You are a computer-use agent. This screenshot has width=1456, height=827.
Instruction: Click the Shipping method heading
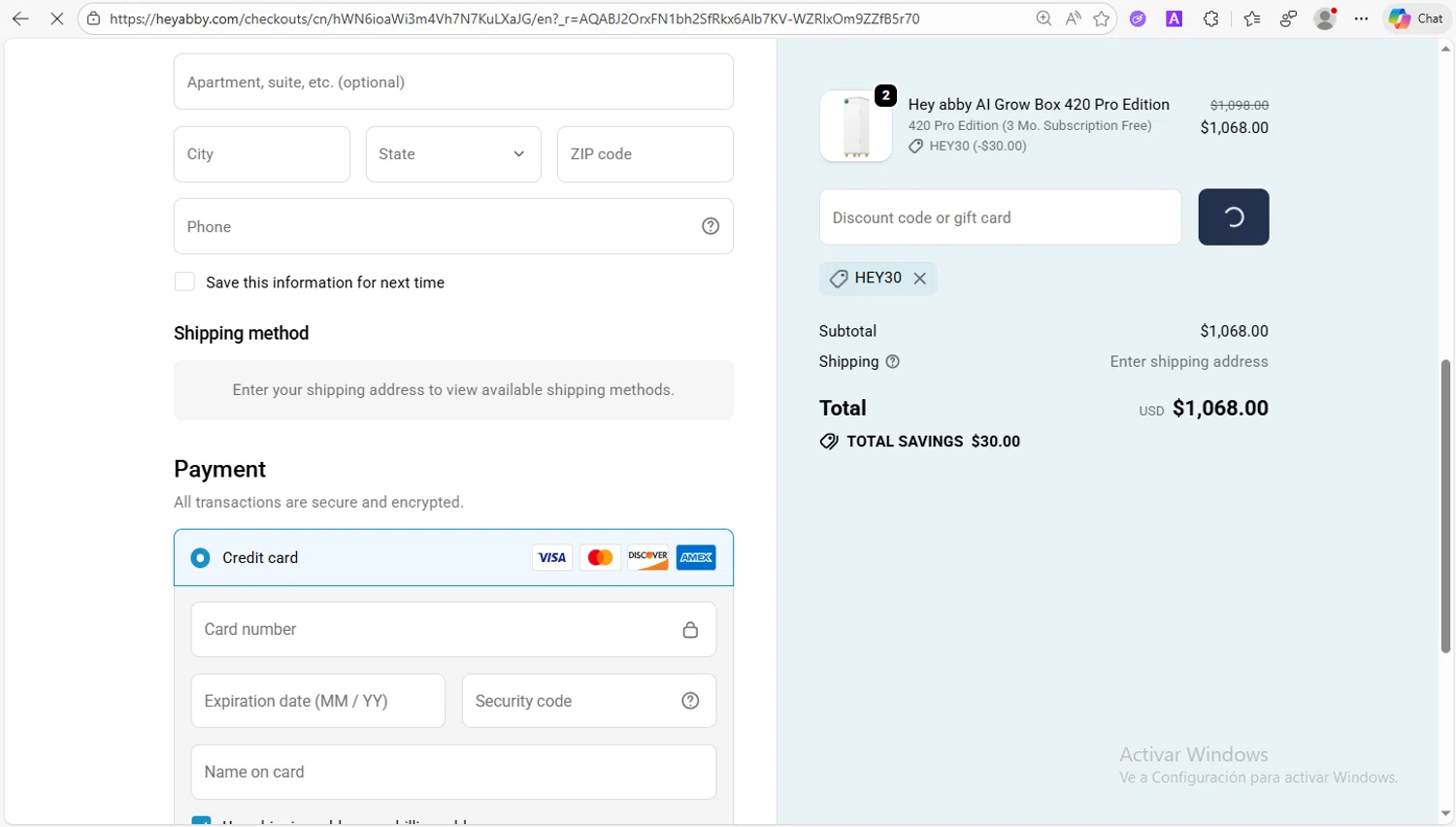pos(242,333)
